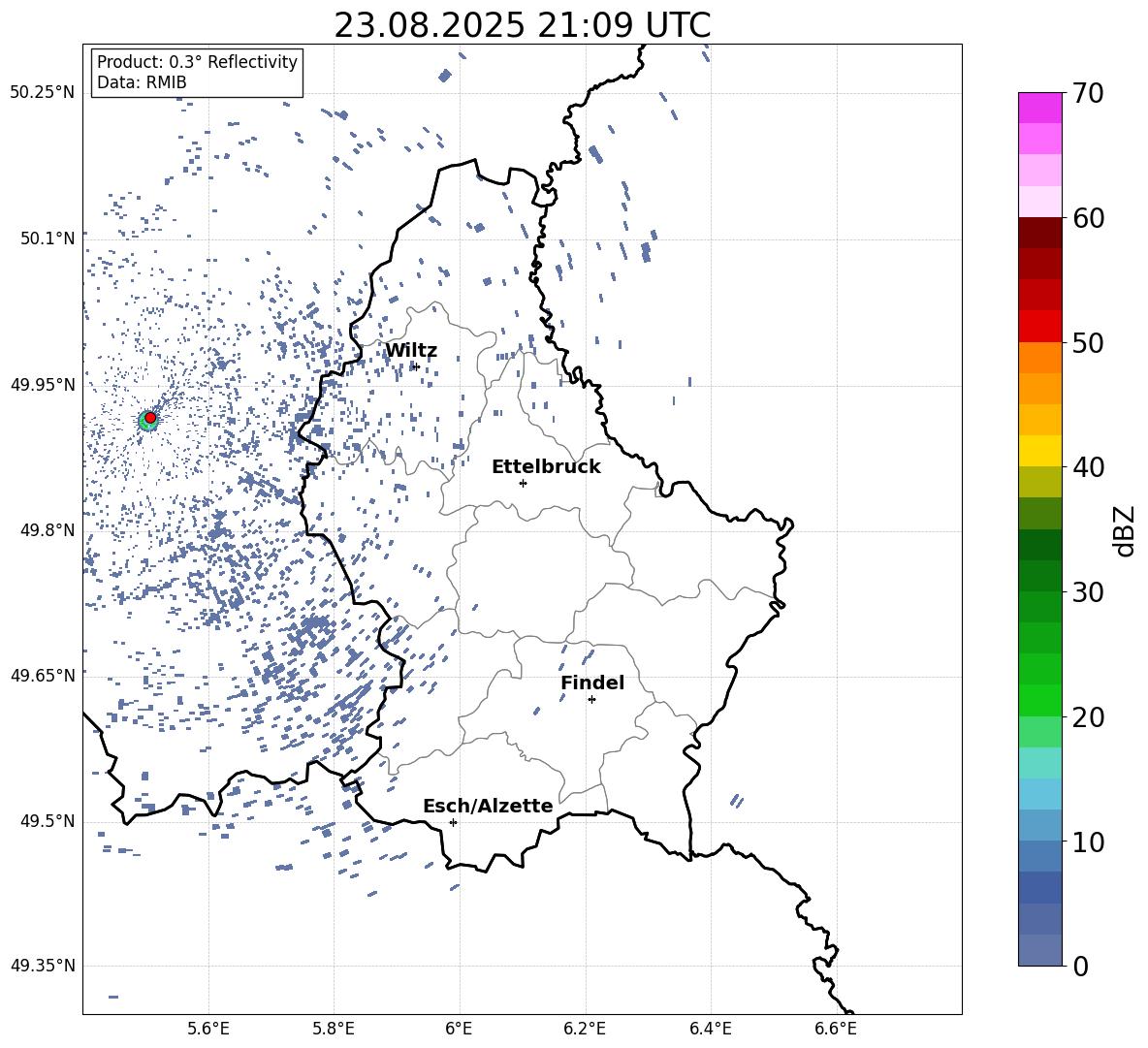
Task: Click the 0 colorbar tick label
Action: pos(1080,966)
